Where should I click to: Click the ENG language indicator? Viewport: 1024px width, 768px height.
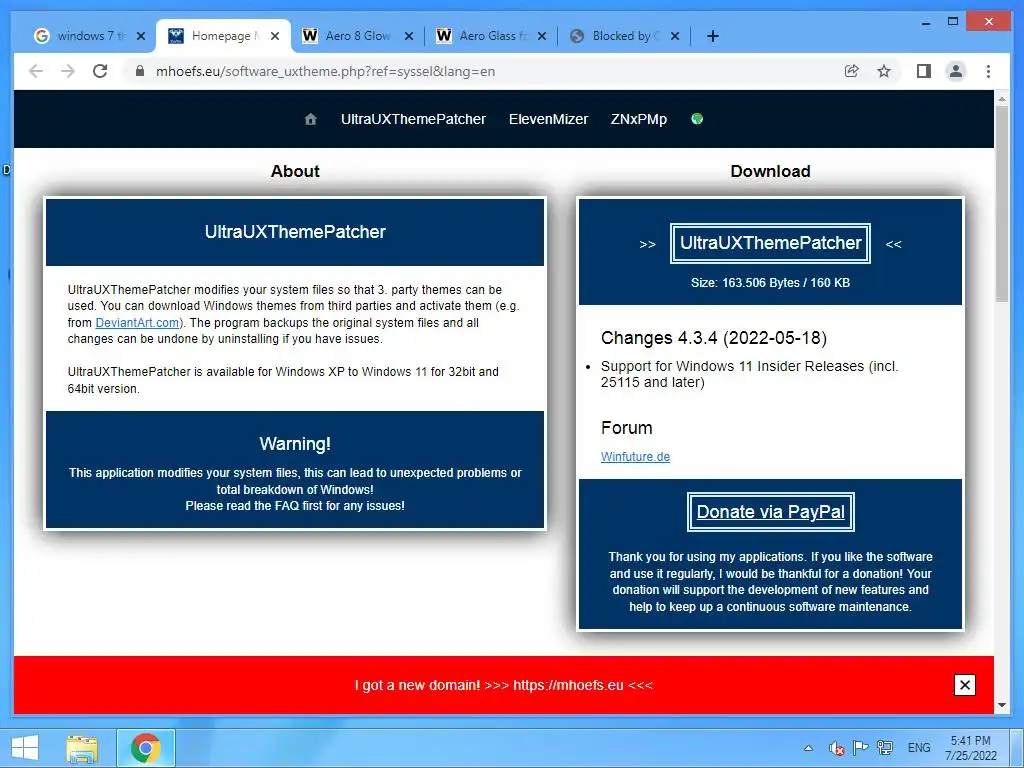[919, 748]
